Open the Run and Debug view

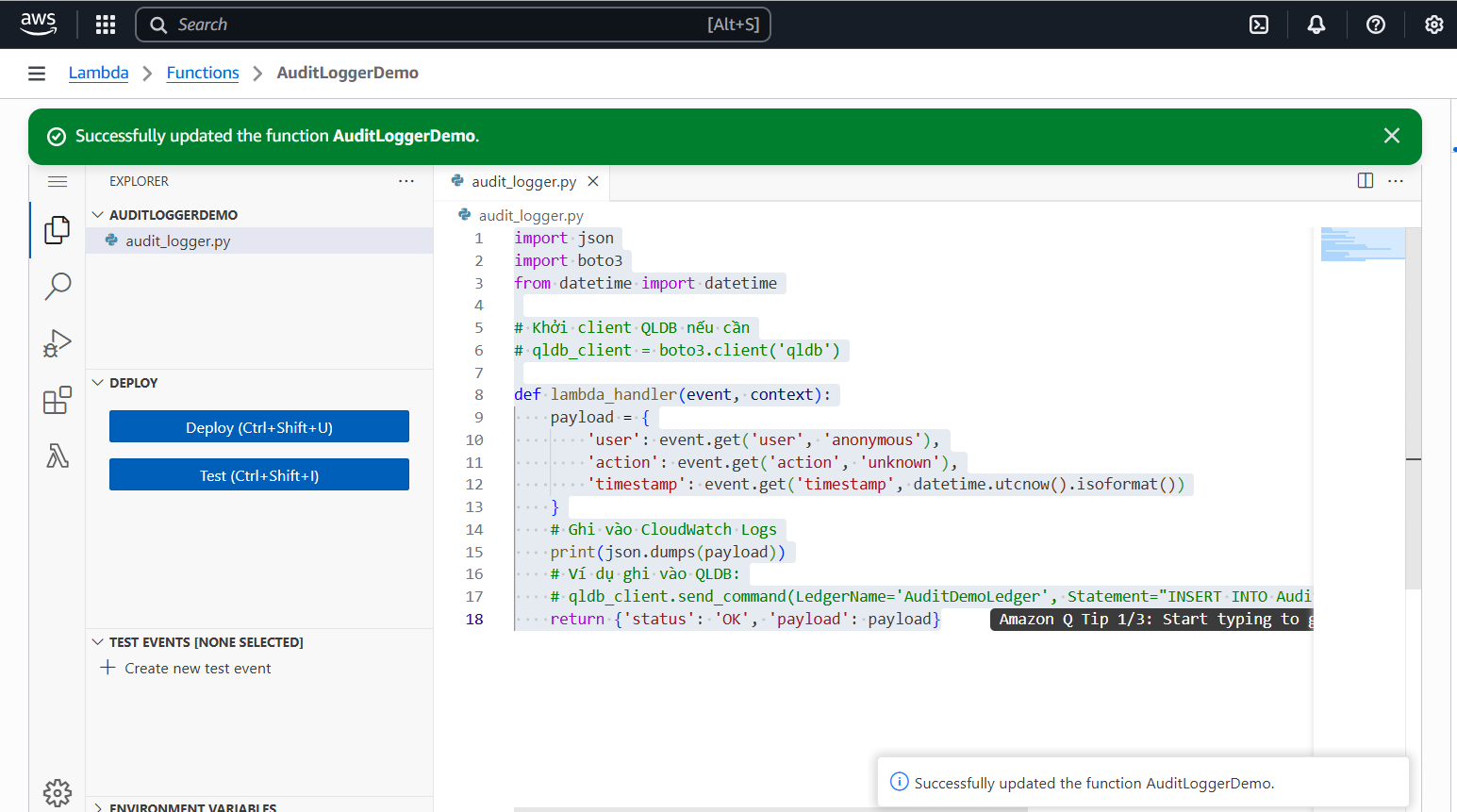58,343
